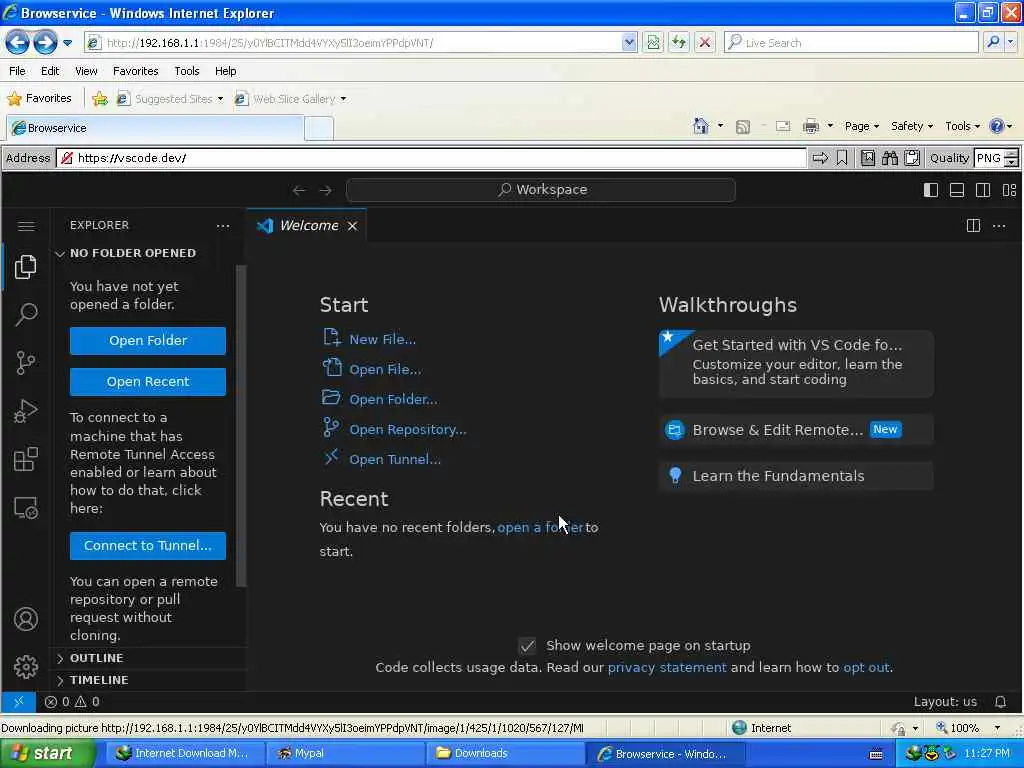Screen dimensions: 1024x768
Task: Open the Run and Debug view
Action: pos(25,411)
